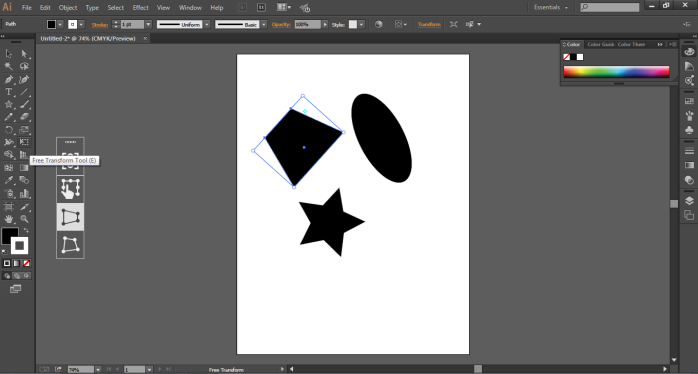Open the Brushes panel from dock

pos(689,116)
